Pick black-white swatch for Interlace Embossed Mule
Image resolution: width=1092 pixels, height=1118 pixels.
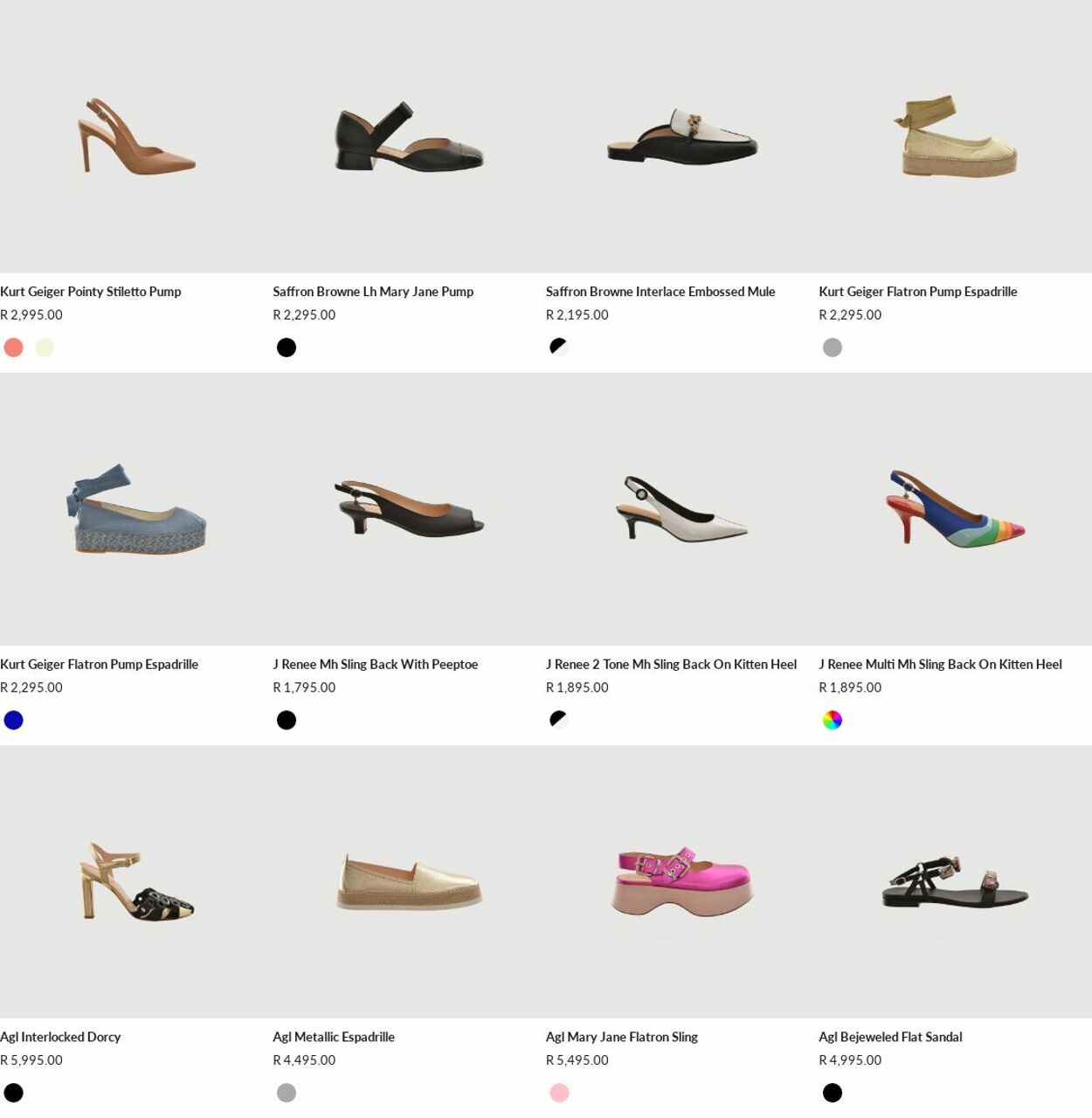coord(559,348)
